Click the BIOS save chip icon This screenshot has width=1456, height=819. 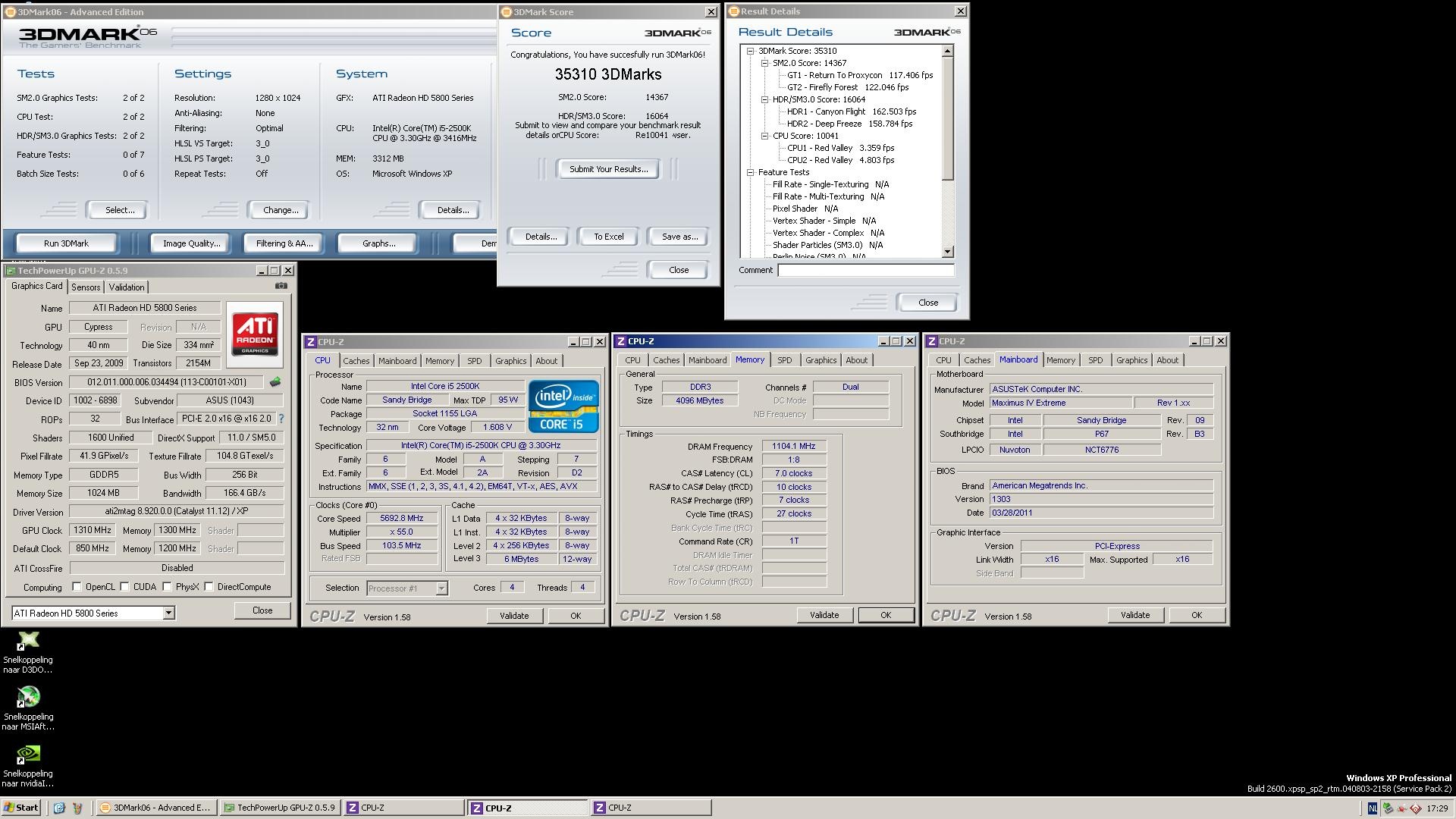(275, 382)
